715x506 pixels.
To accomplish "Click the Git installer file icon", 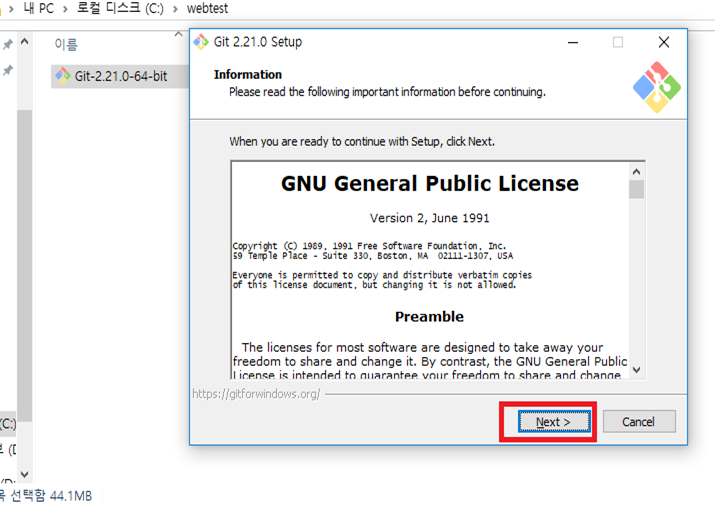I will point(62,75).
